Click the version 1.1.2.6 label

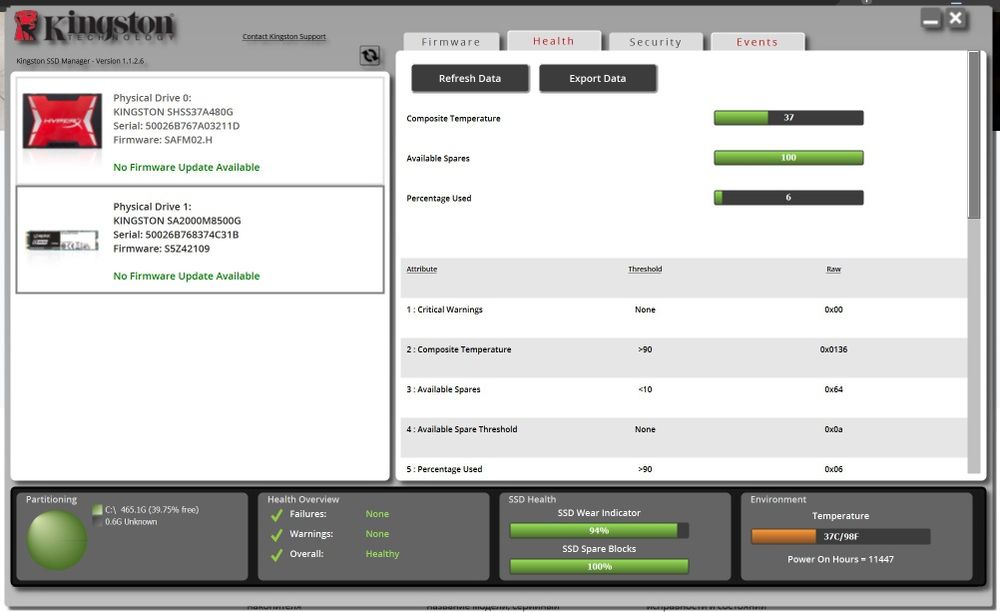(80, 61)
